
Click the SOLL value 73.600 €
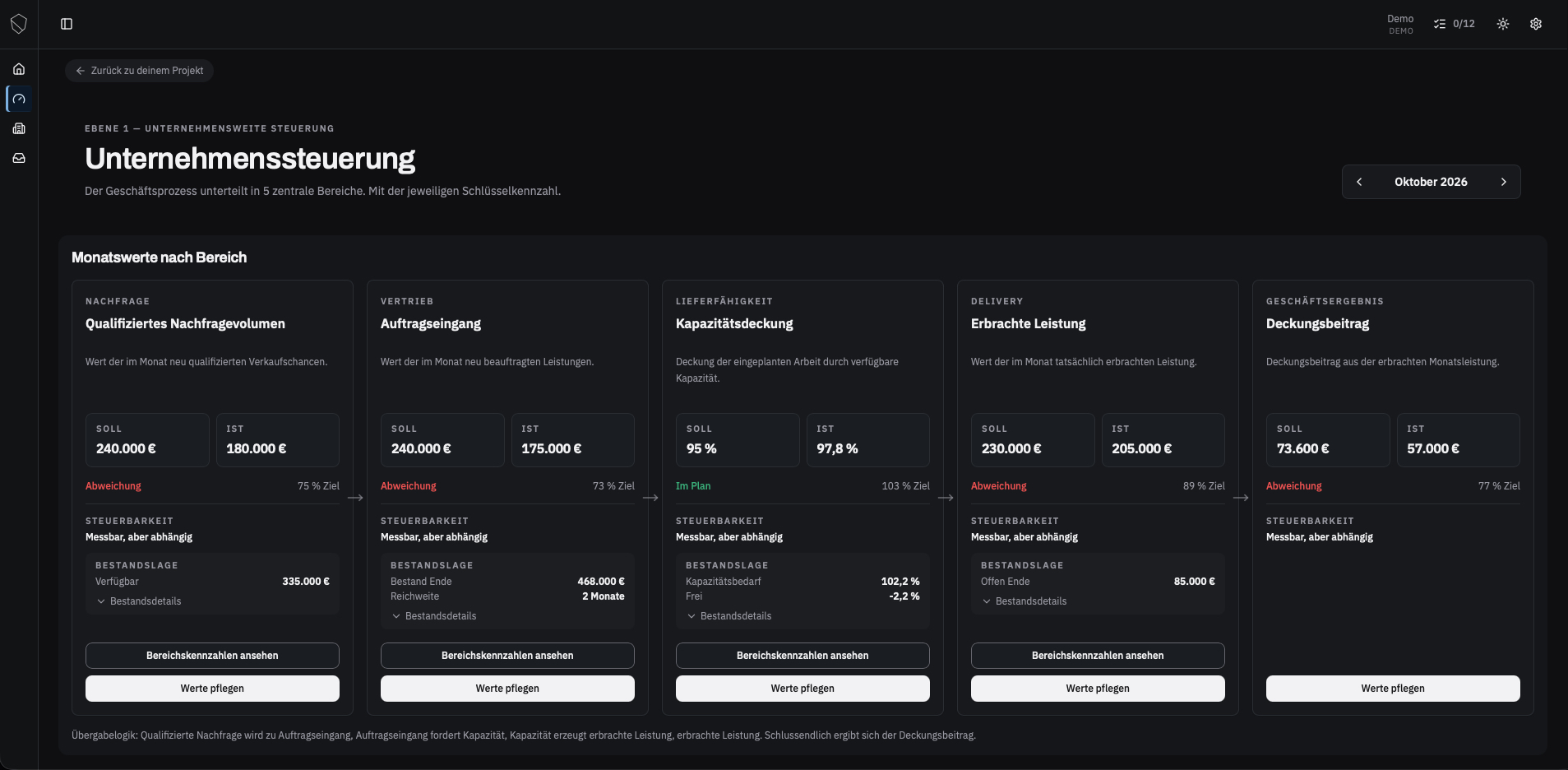pos(1302,449)
